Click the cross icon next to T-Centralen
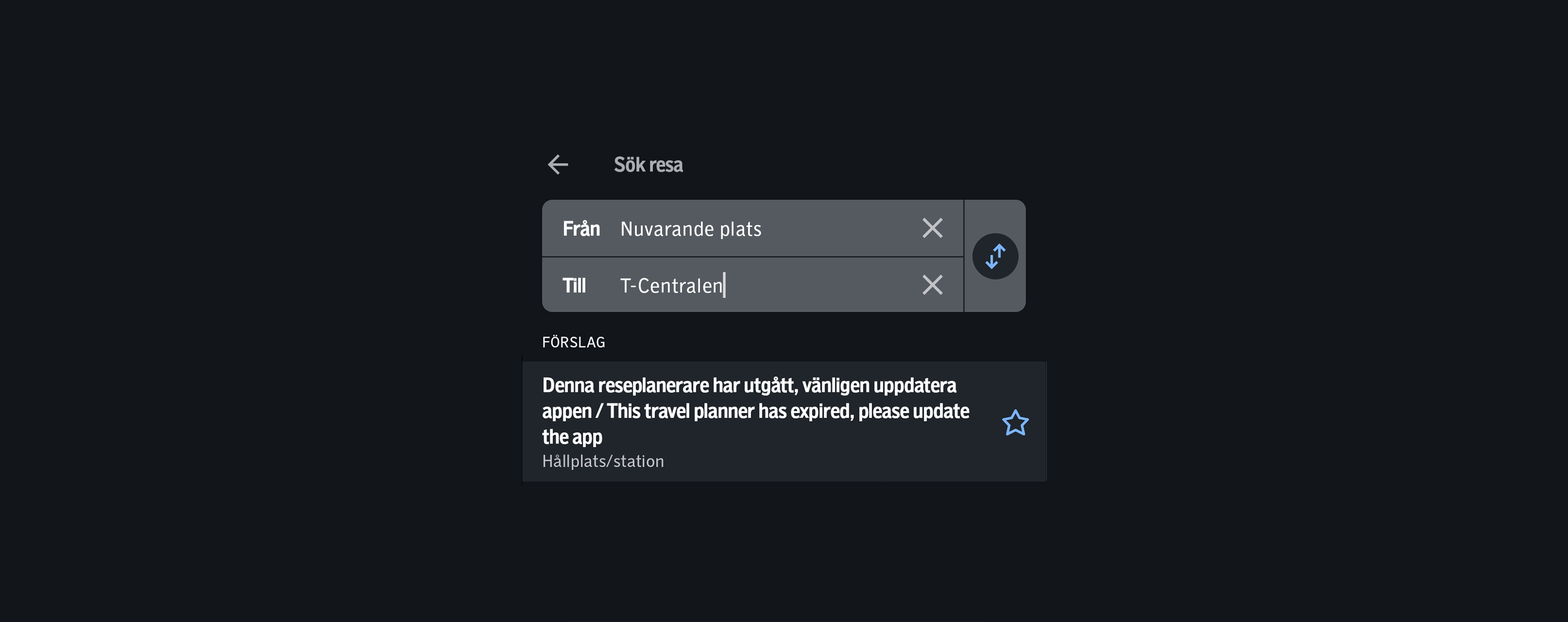 pyautogui.click(x=932, y=284)
